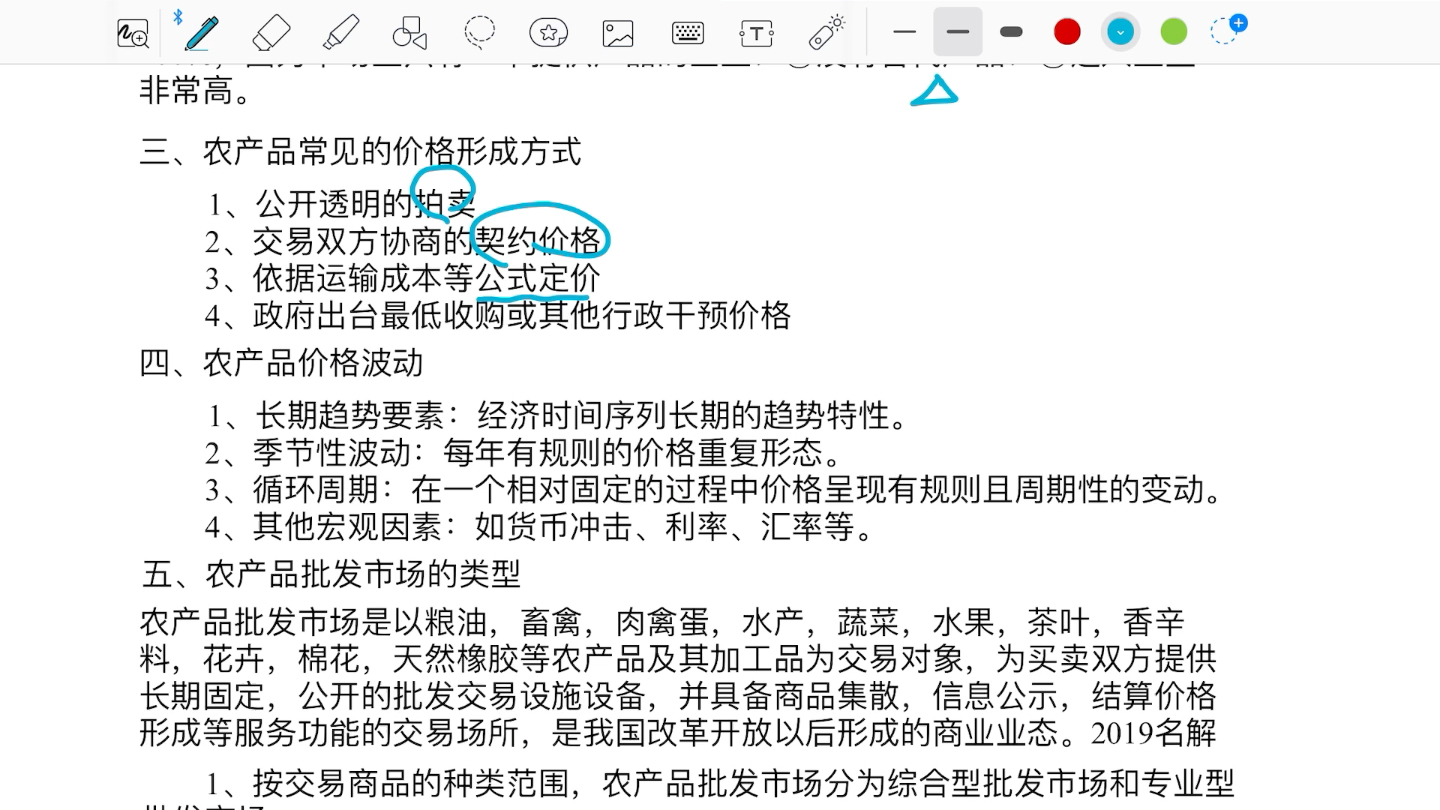Image resolution: width=1440 pixels, height=810 pixels.
Task: Insert an image with the picture tool
Action: coord(618,33)
